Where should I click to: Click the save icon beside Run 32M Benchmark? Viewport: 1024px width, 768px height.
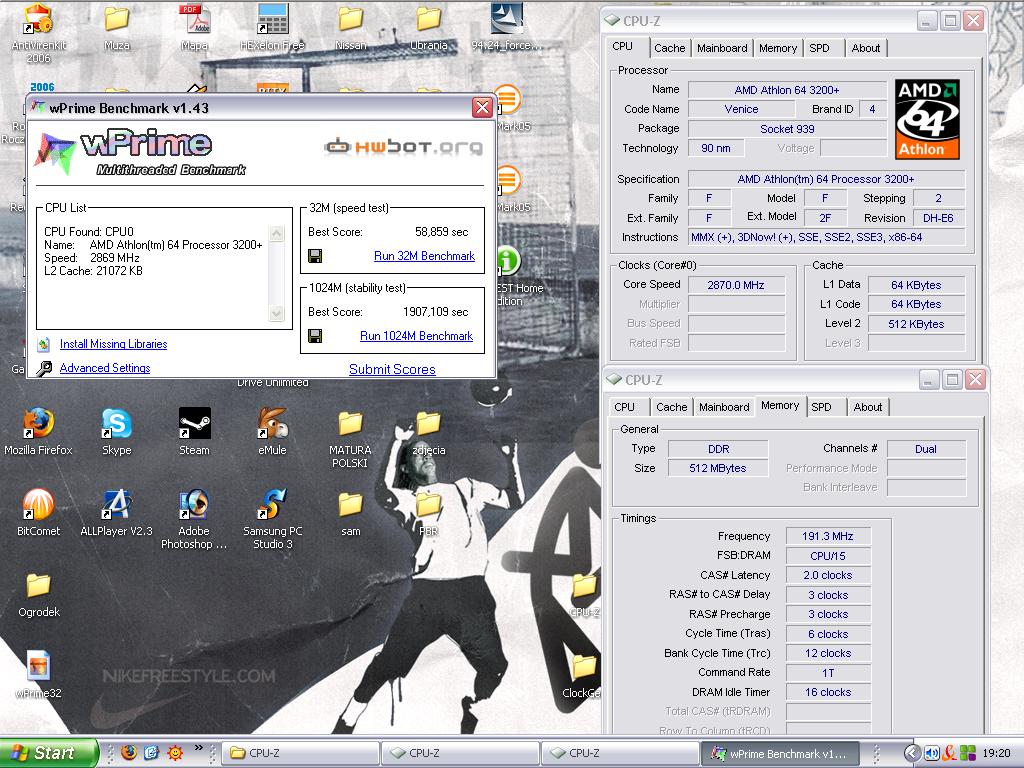click(315, 256)
